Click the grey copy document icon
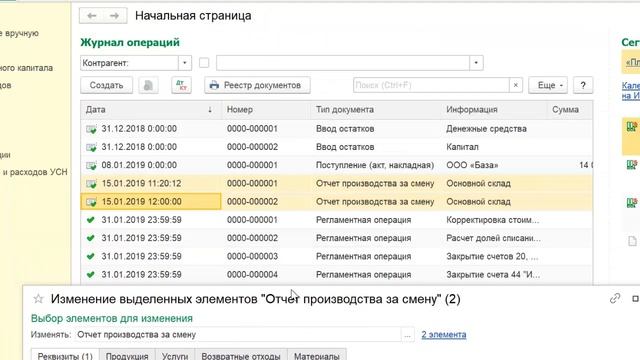Screen dimensions: 640x360 pyautogui.click(x=148, y=85)
